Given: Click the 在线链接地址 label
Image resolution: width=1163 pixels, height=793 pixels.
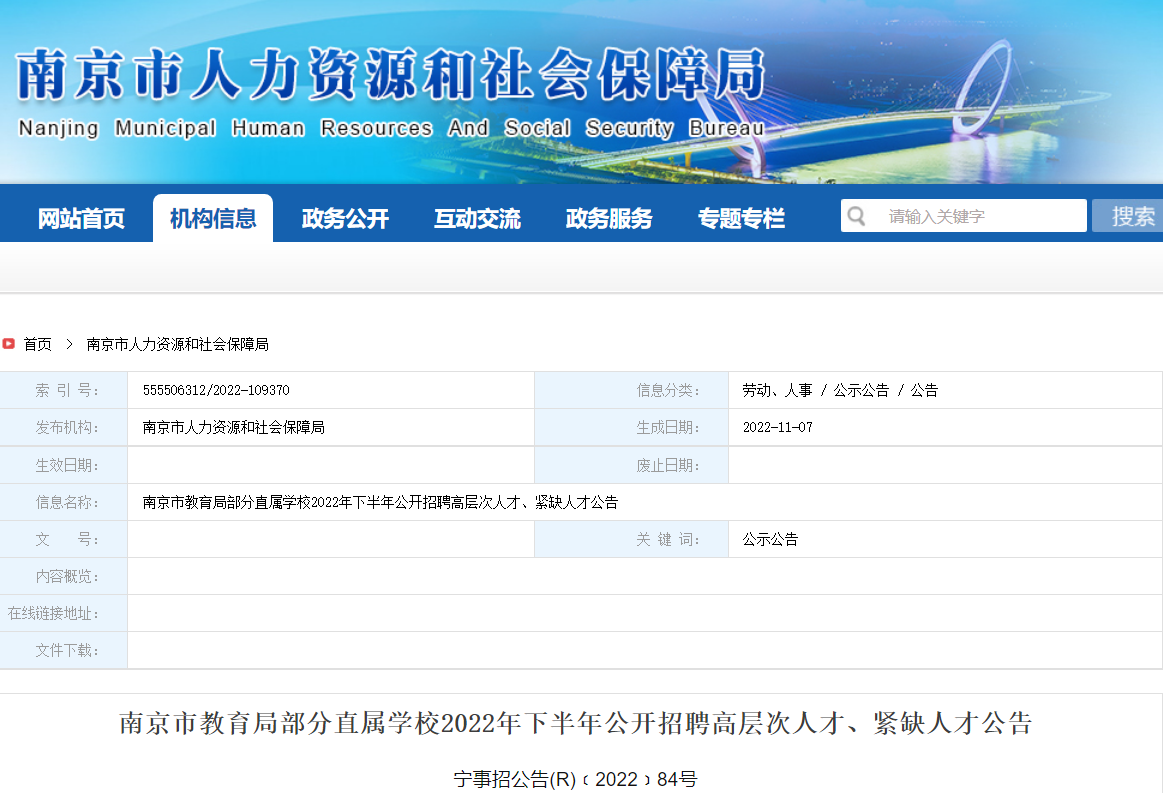Looking at the screenshot, I should click(53, 613).
